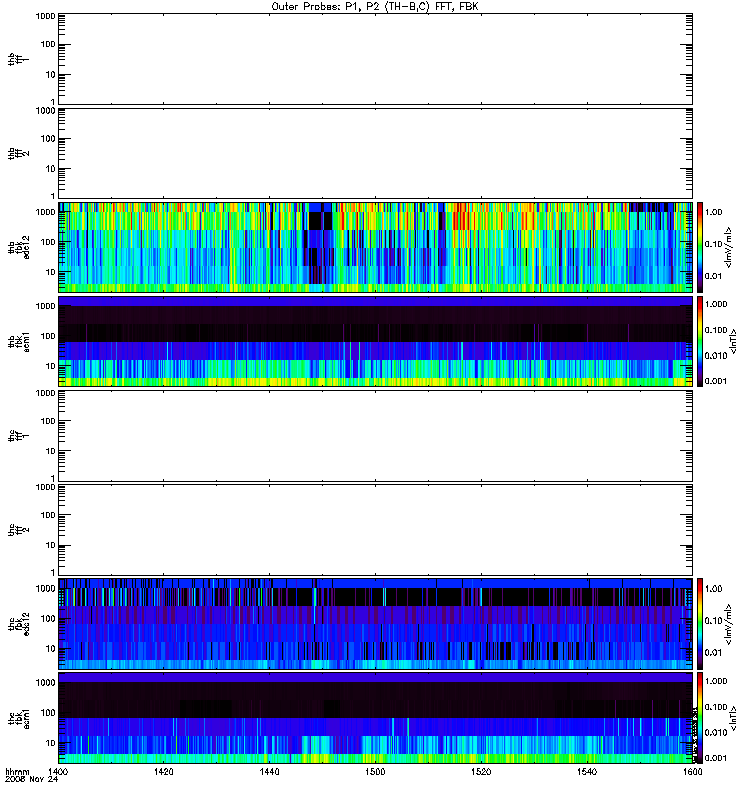Select the 1440 time-axis label

click(269, 772)
